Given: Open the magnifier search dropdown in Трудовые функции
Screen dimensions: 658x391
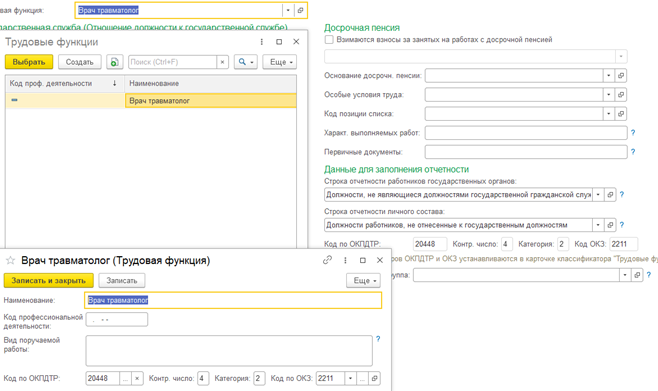Looking at the screenshot, I should pos(245,62).
